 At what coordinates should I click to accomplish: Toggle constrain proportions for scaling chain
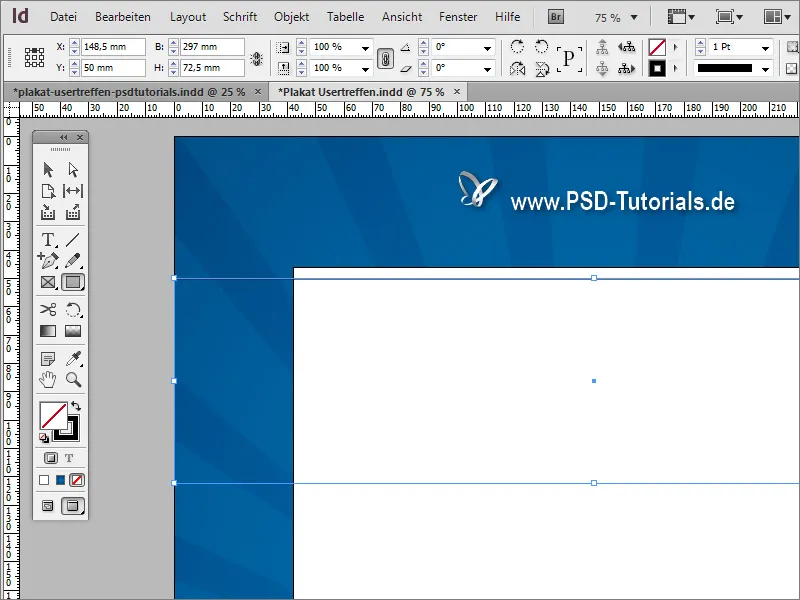pyautogui.click(x=385, y=58)
